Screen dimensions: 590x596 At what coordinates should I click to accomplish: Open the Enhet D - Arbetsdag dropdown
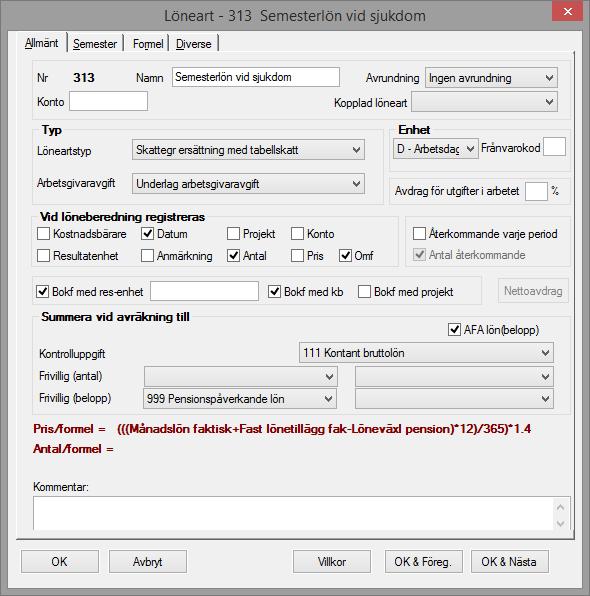(436, 148)
